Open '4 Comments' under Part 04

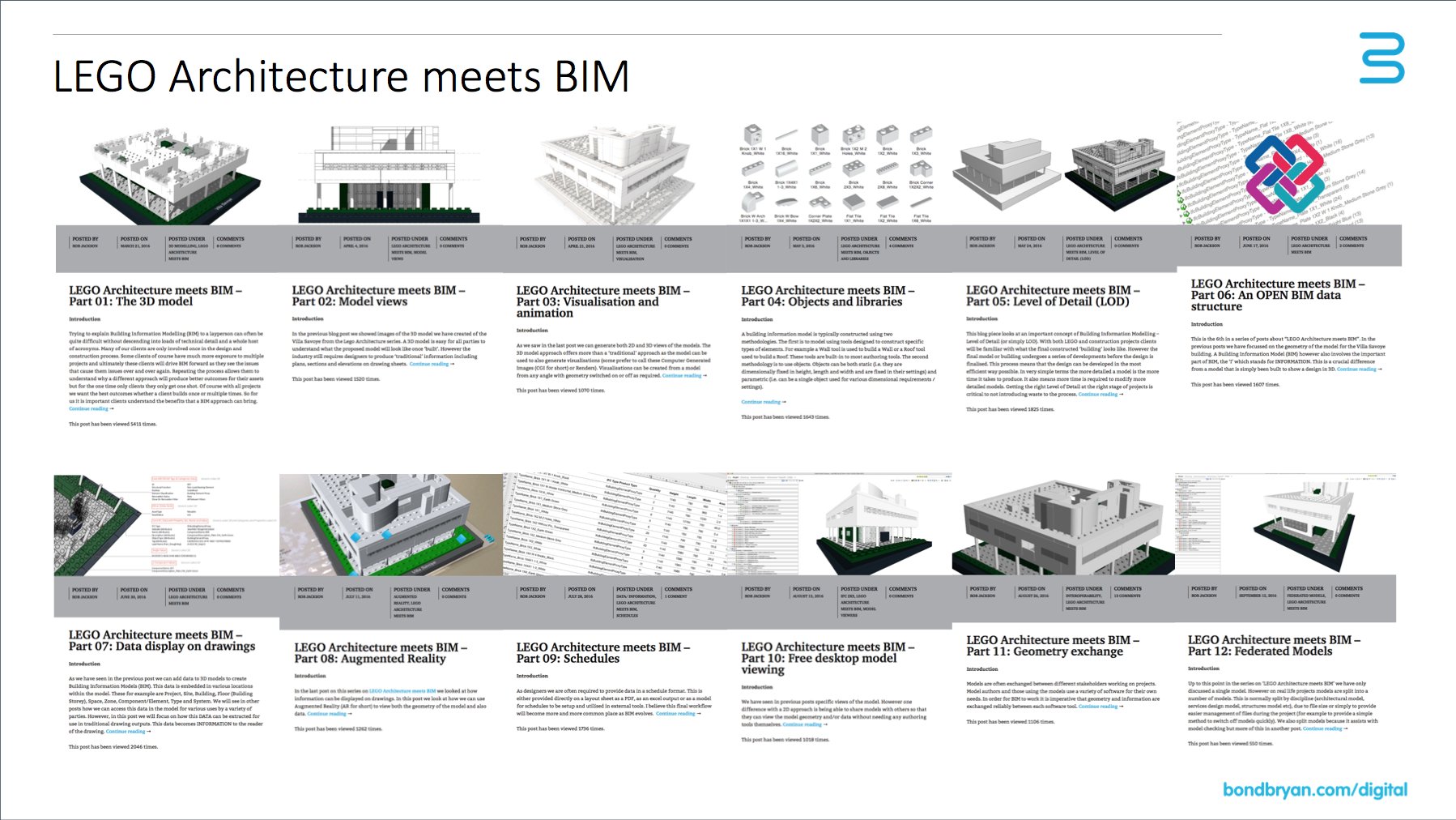(902, 246)
